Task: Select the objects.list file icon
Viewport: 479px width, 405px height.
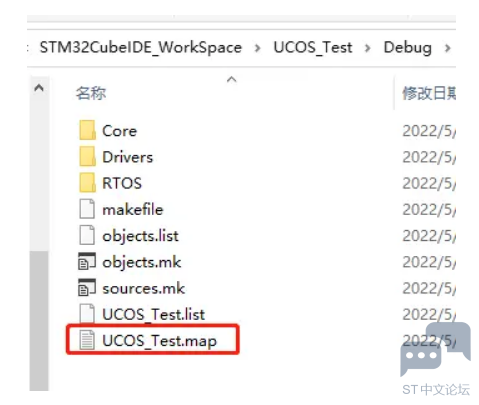Action: pyautogui.click(x=87, y=235)
